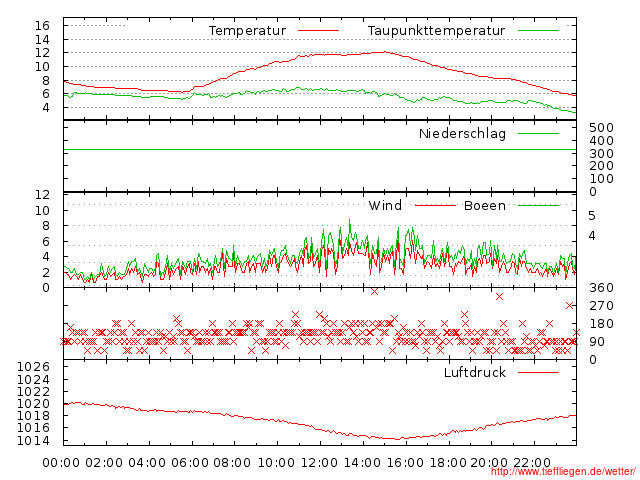Image resolution: width=640 pixels, height=480 pixels.
Task: Click the wind direction marker near 360 degrees
Action: point(374,291)
